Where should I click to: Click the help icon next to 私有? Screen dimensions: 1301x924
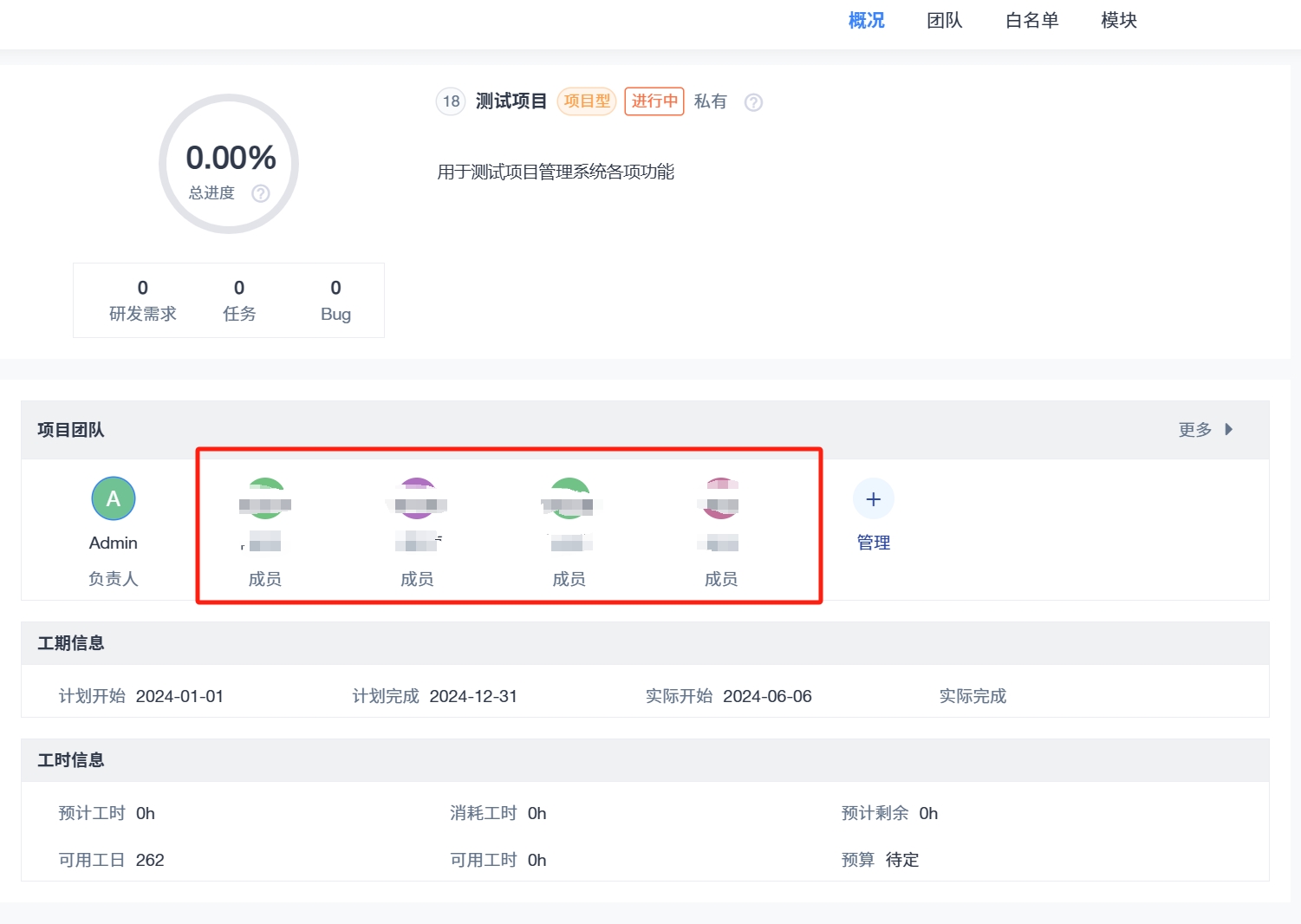tap(754, 102)
